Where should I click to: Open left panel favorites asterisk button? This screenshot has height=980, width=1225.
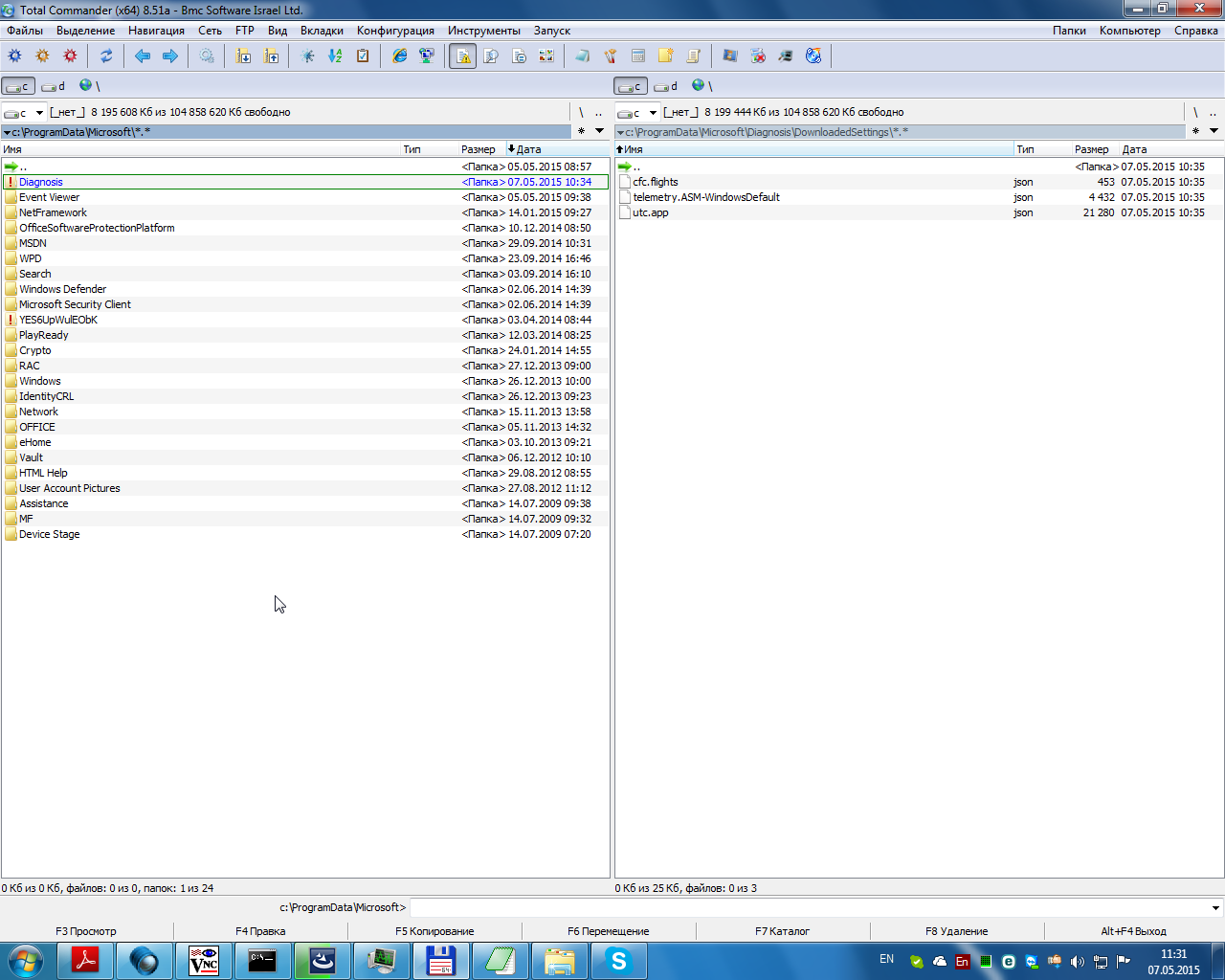point(581,131)
